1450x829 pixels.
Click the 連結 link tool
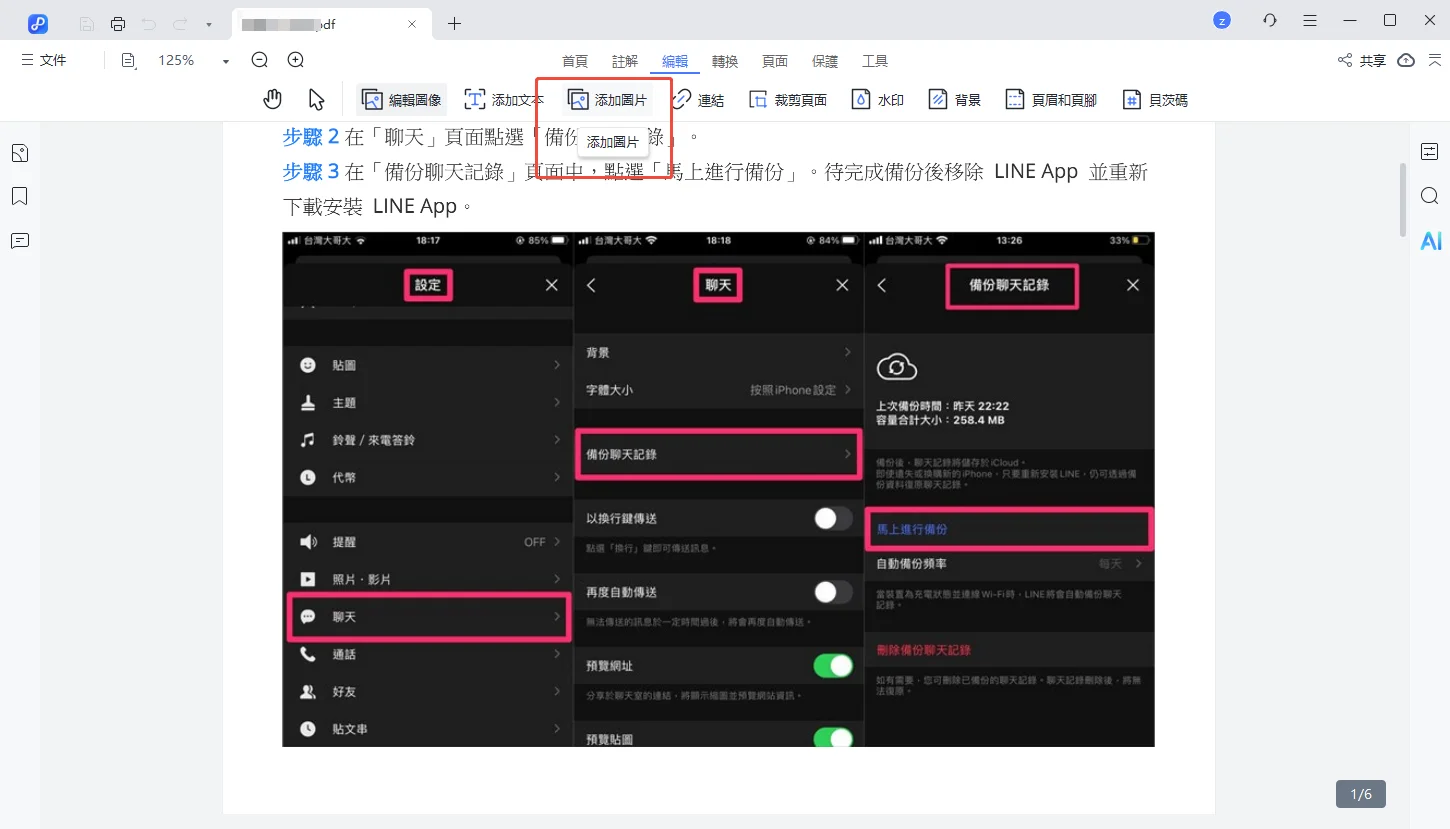699,100
